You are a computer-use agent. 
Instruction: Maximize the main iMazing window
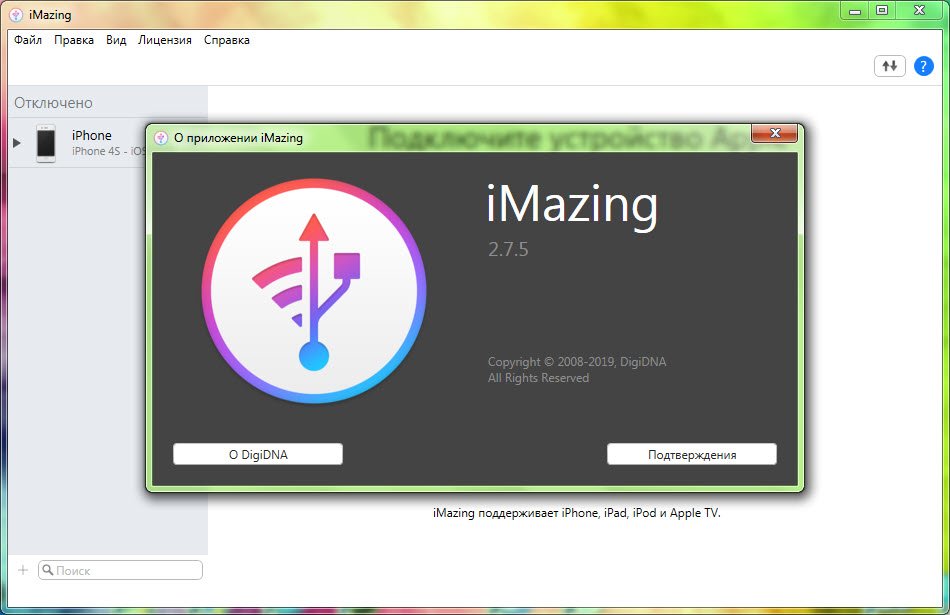point(882,10)
